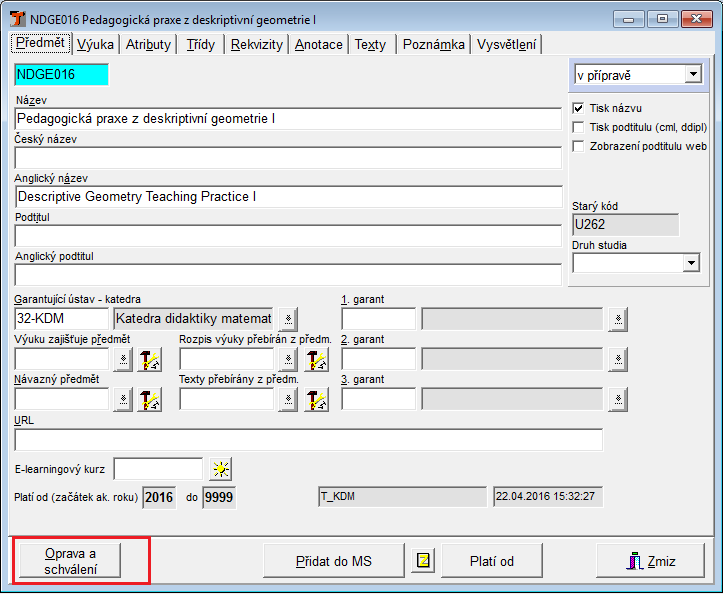
Task: Click into the URL input field
Action: tap(308, 441)
